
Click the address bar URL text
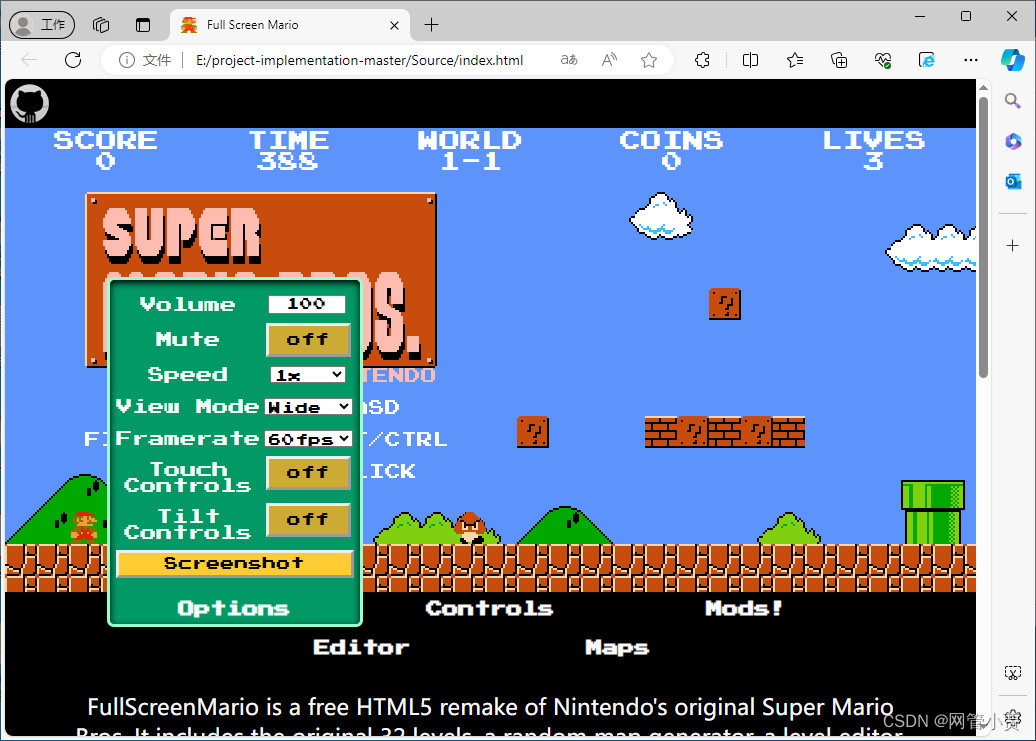pyautogui.click(x=359, y=60)
